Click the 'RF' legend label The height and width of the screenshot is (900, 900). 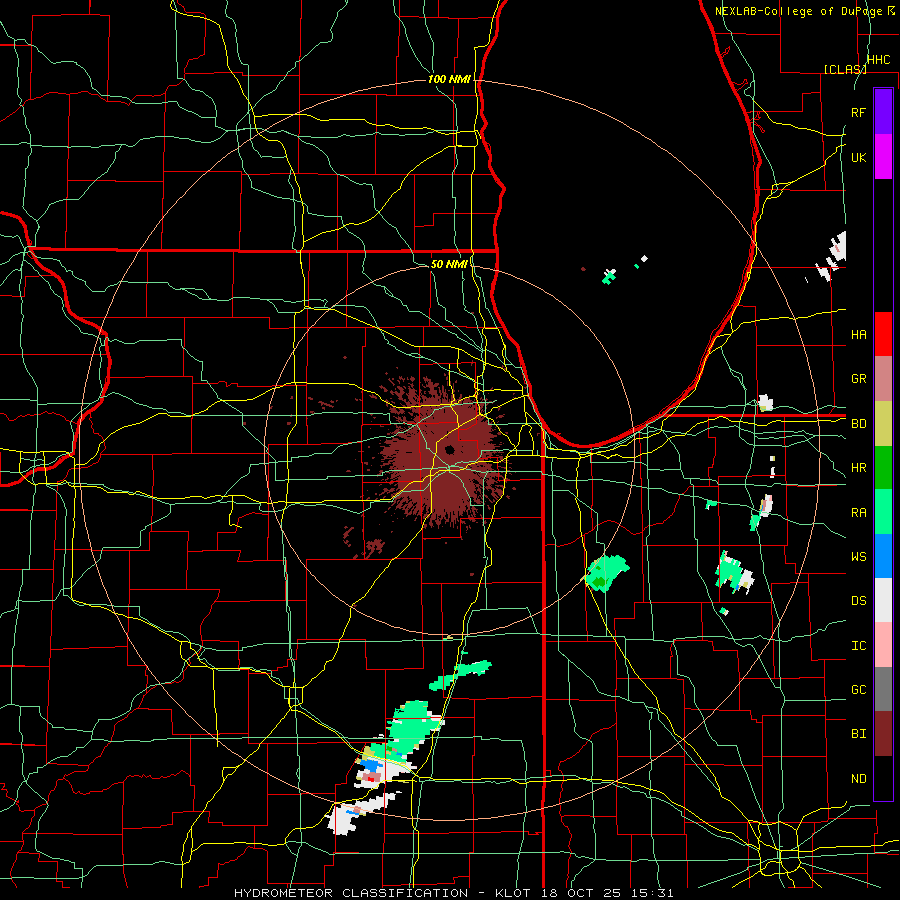pyautogui.click(x=858, y=112)
